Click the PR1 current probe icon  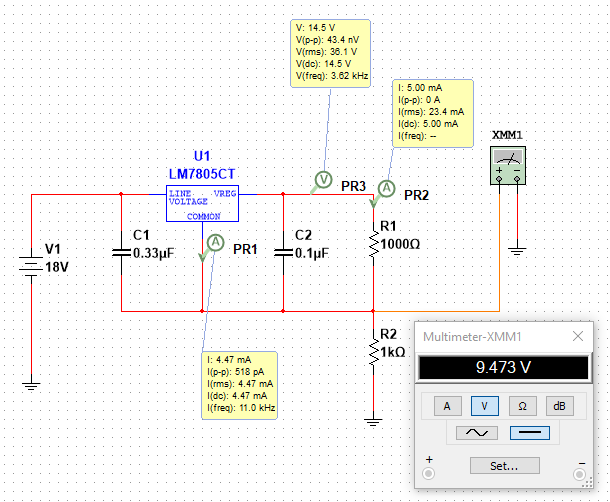click(x=214, y=242)
